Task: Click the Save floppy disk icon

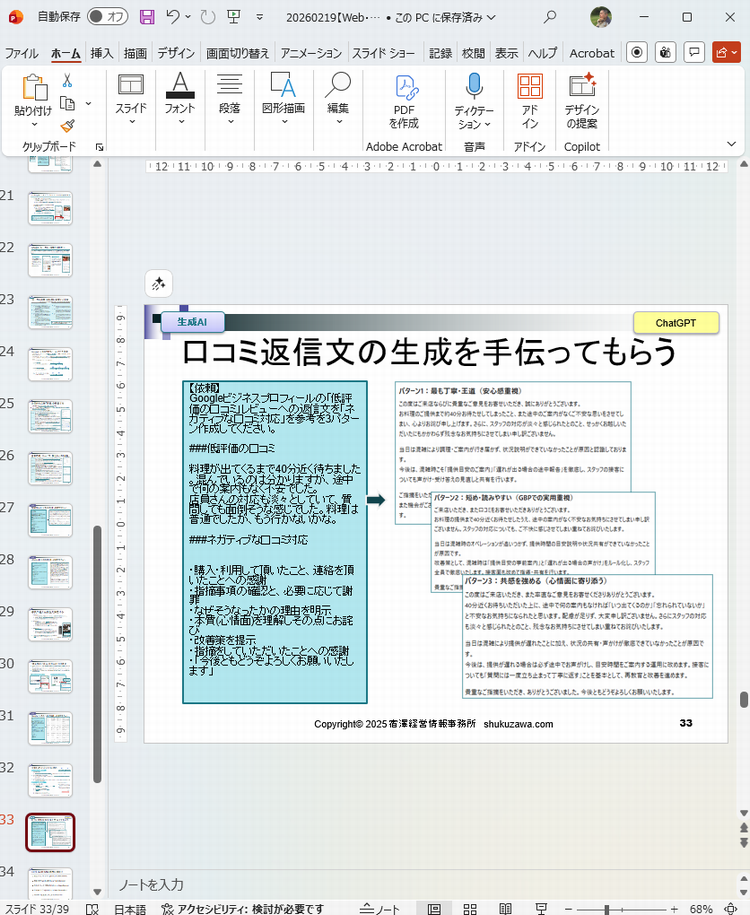Action: 147,17
